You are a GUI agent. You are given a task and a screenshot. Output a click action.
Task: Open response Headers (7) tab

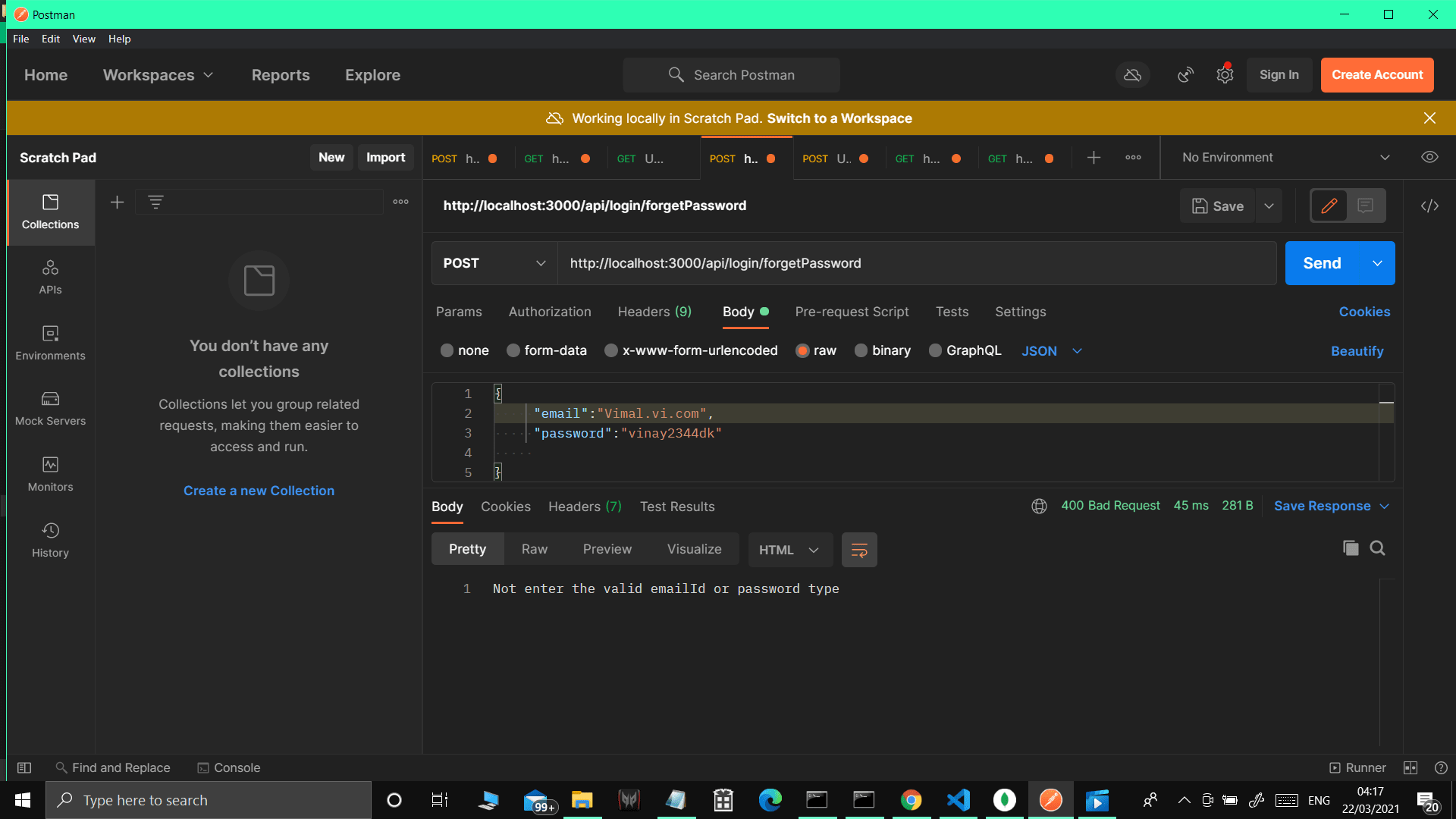[585, 507]
